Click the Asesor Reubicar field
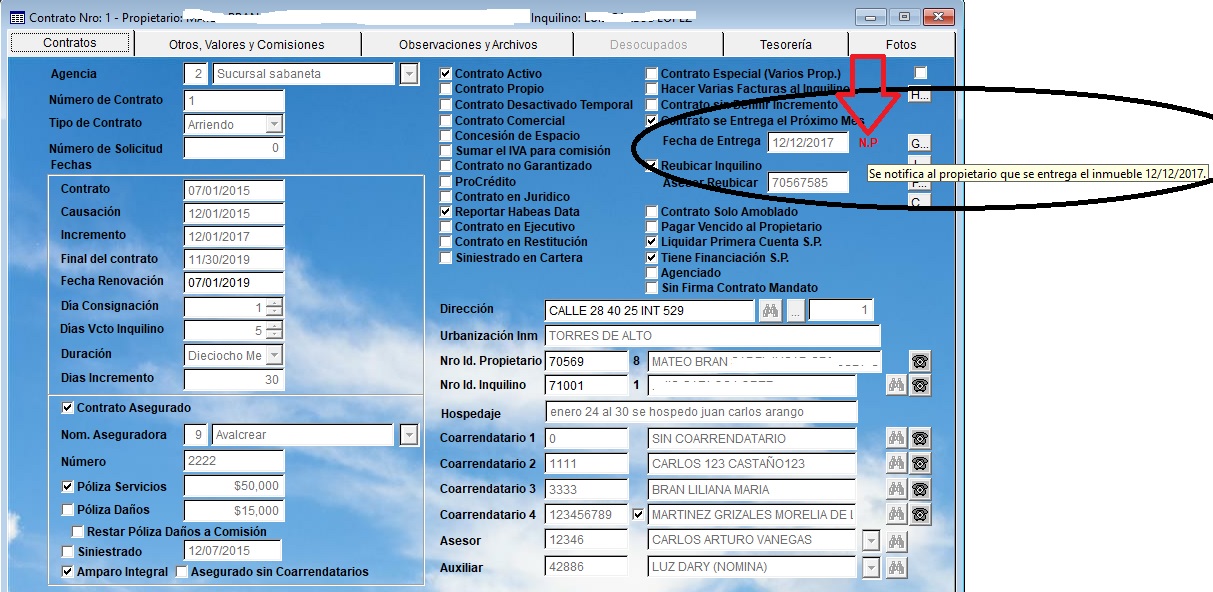The height and width of the screenshot is (592, 1213). point(808,183)
